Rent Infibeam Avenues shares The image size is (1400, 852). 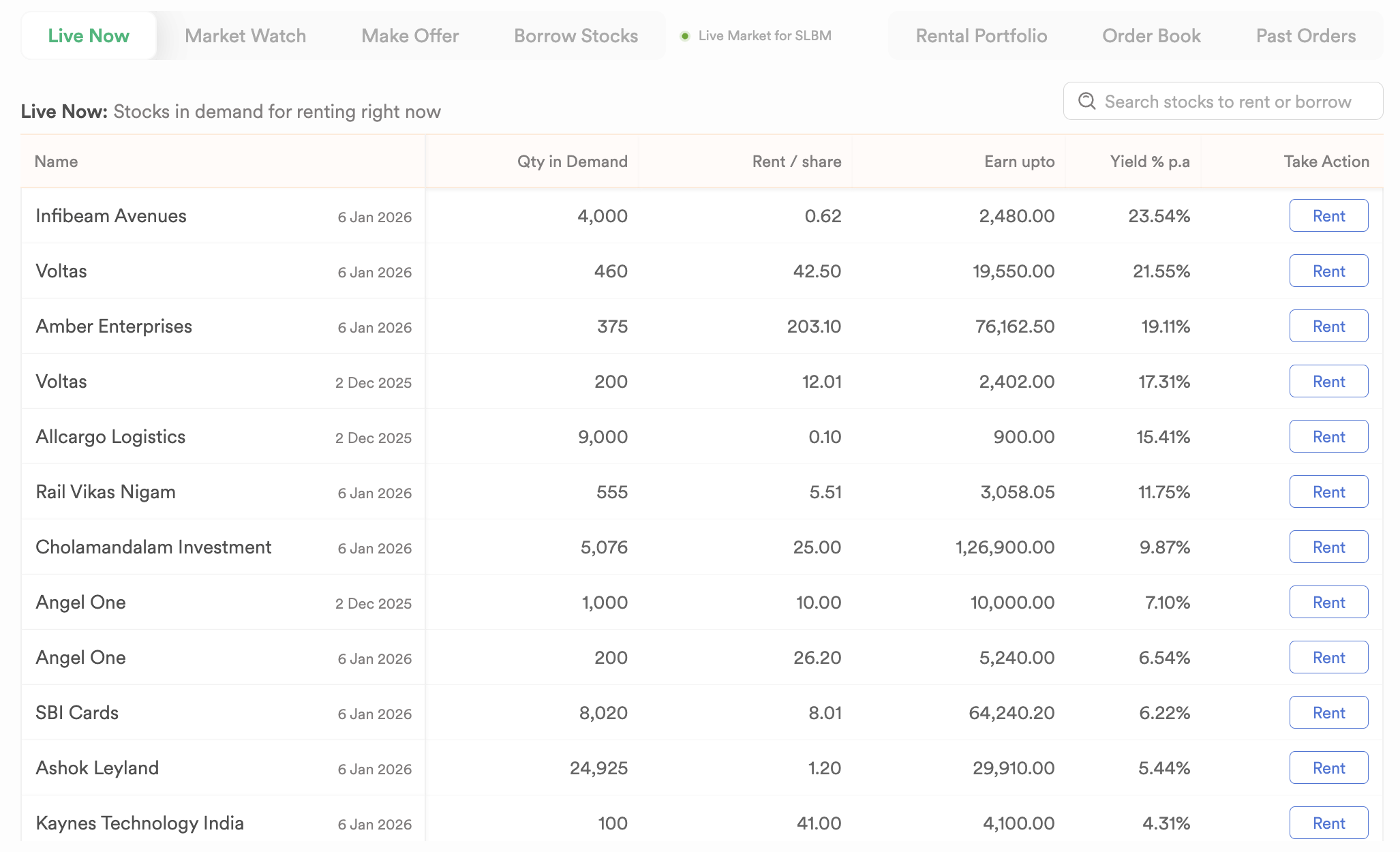(1328, 216)
